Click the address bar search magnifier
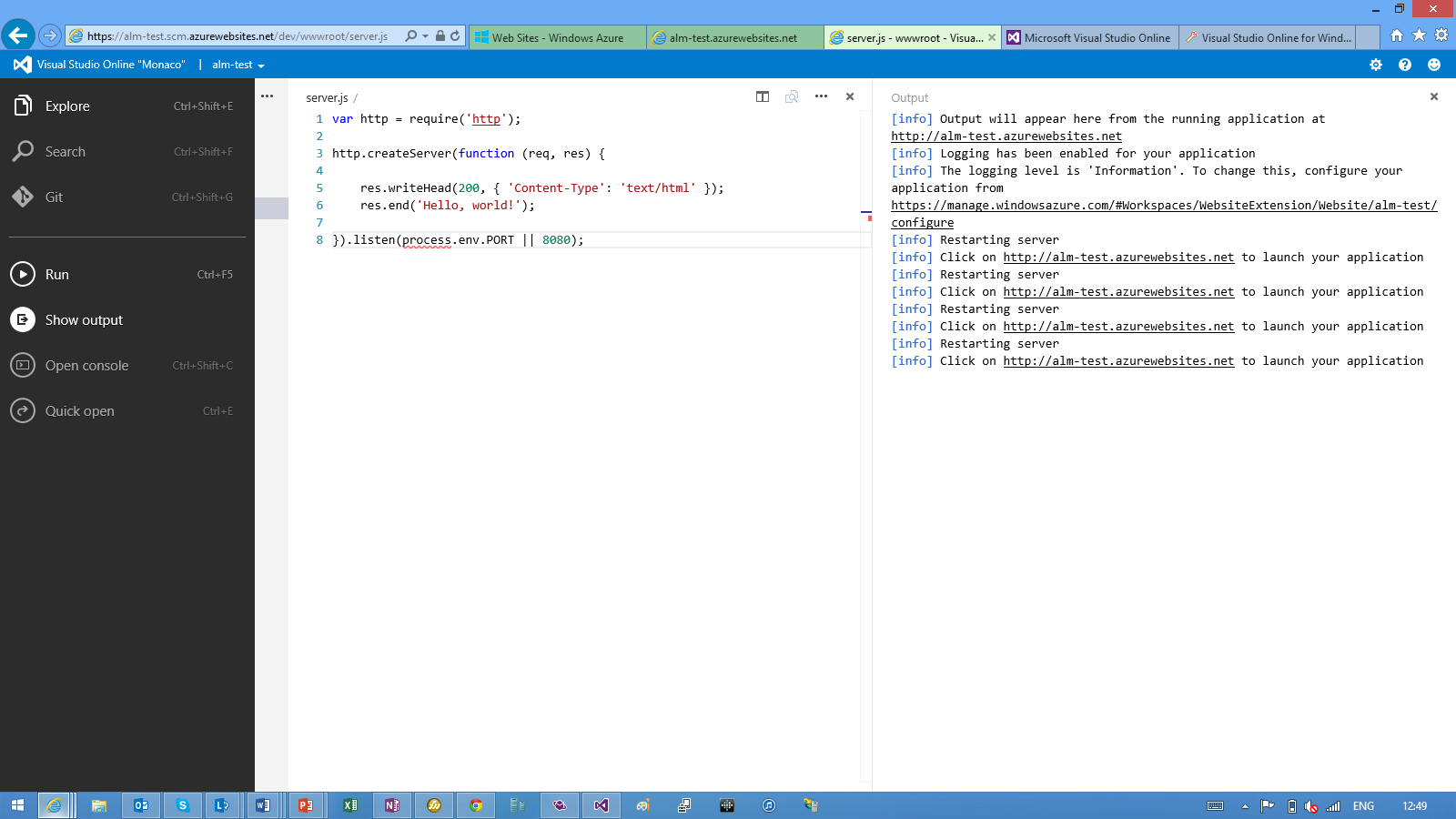 click(x=411, y=36)
